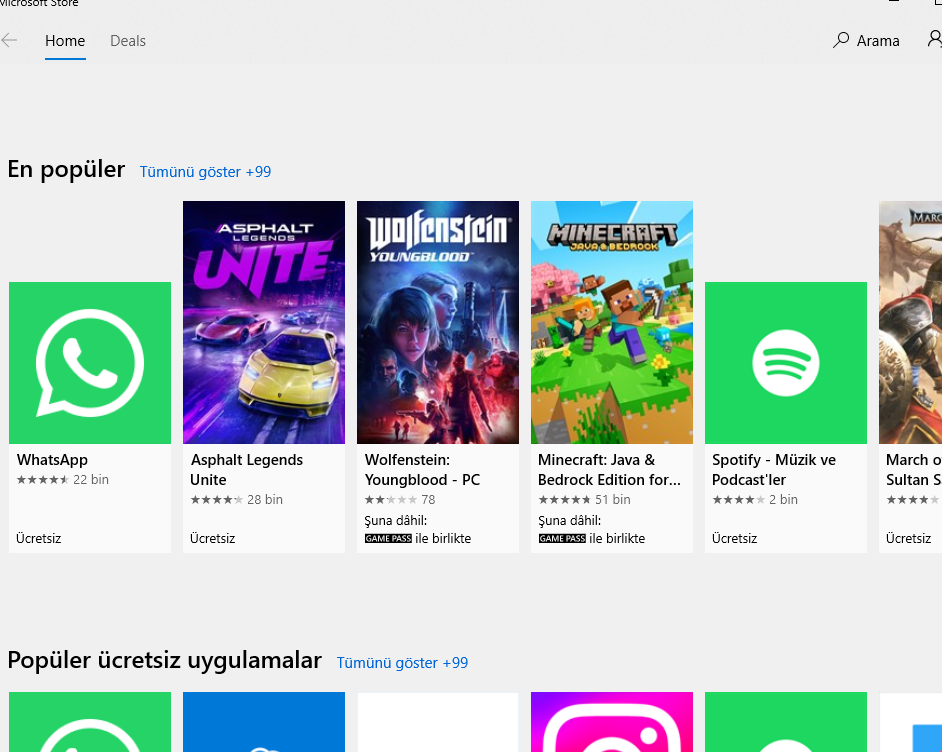Go back with the back arrow
942x752 pixels.
pyautogui.click(x=9, y=41)
